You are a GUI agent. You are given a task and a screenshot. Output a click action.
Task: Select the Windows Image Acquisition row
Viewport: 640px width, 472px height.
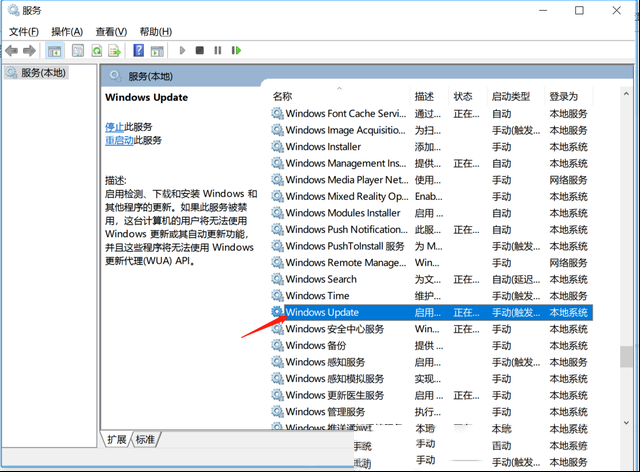pos(431,130)
